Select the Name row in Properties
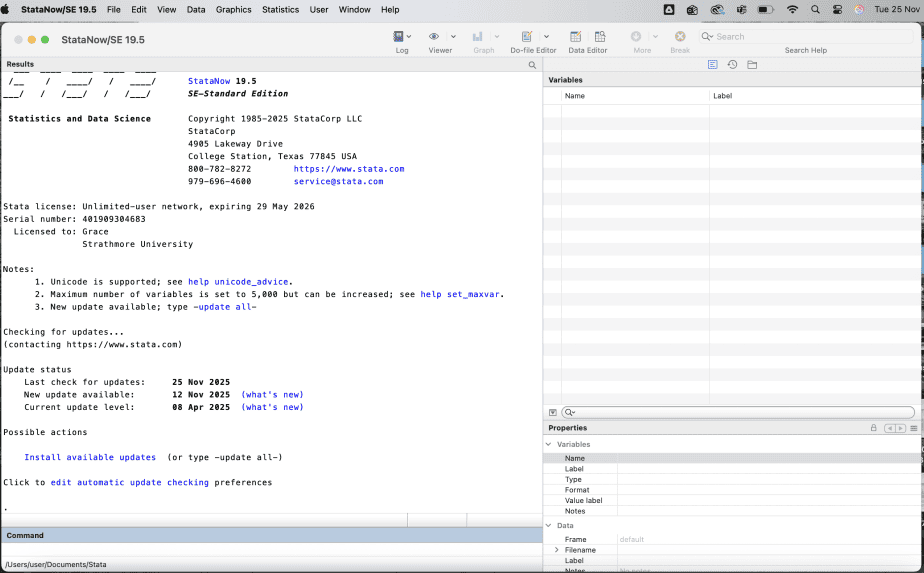 tap(731, 458)
